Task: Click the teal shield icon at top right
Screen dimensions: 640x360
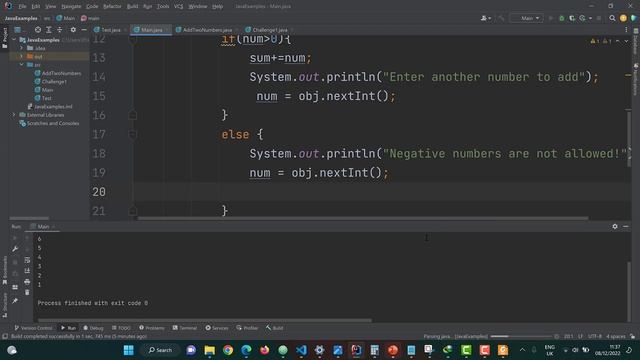Action: point(633,18)
